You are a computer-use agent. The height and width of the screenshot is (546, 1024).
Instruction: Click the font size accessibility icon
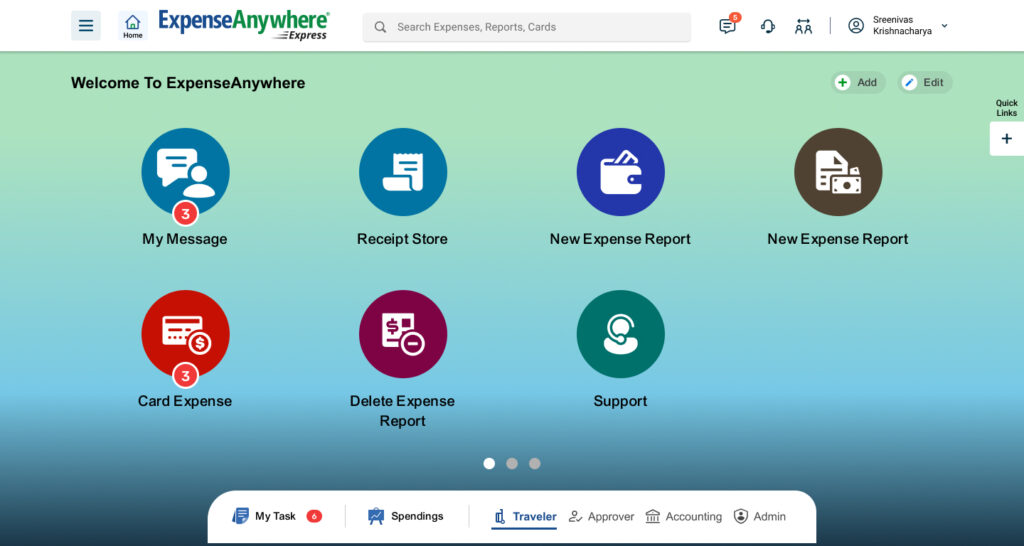(x=803, y=26)
